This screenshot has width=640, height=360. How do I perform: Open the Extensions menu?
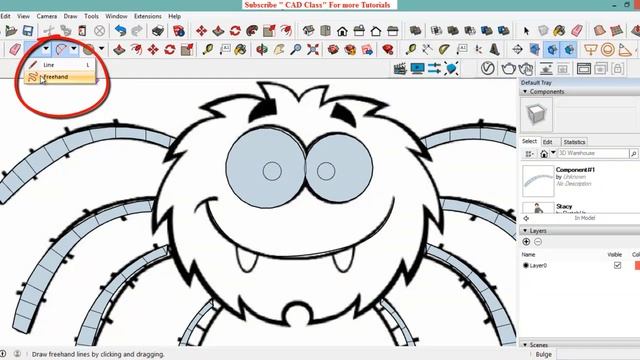147,16
